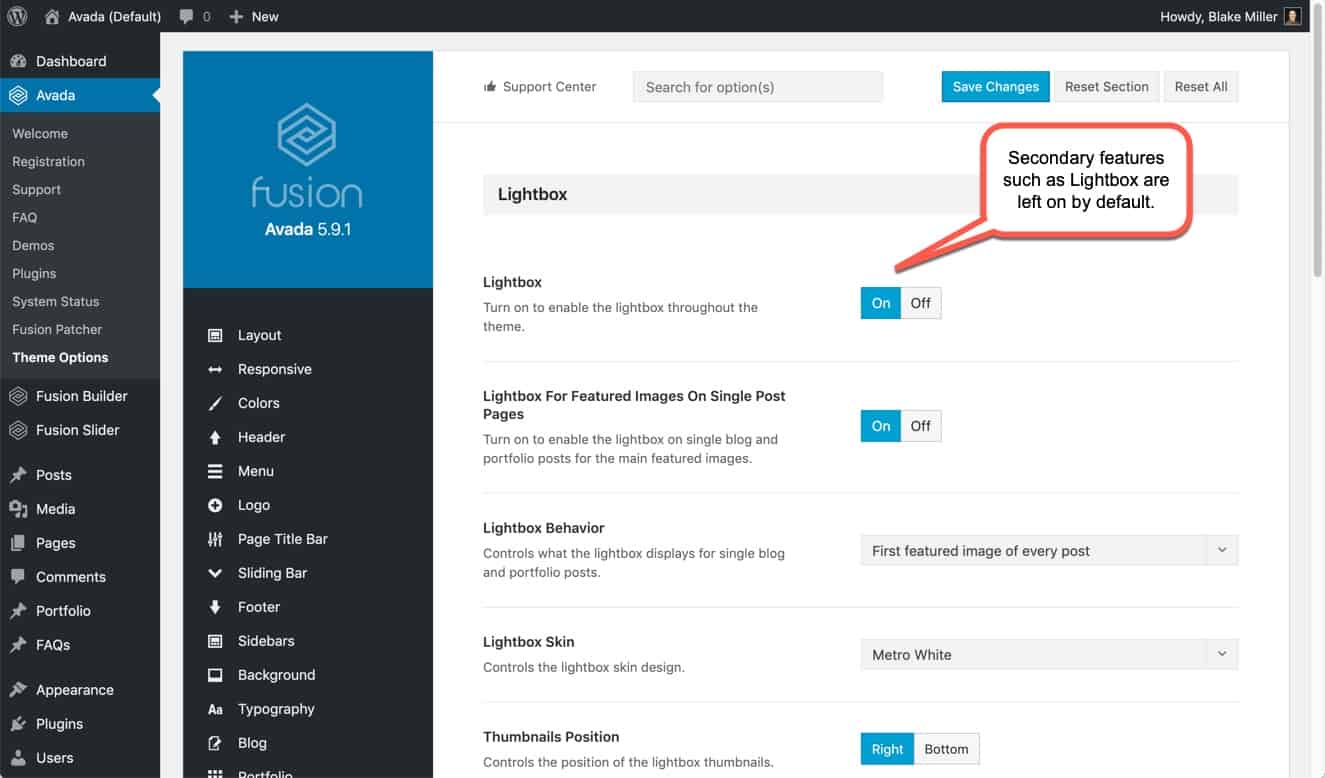
Task: Click the Blog section edit icon
Action: 215,743
